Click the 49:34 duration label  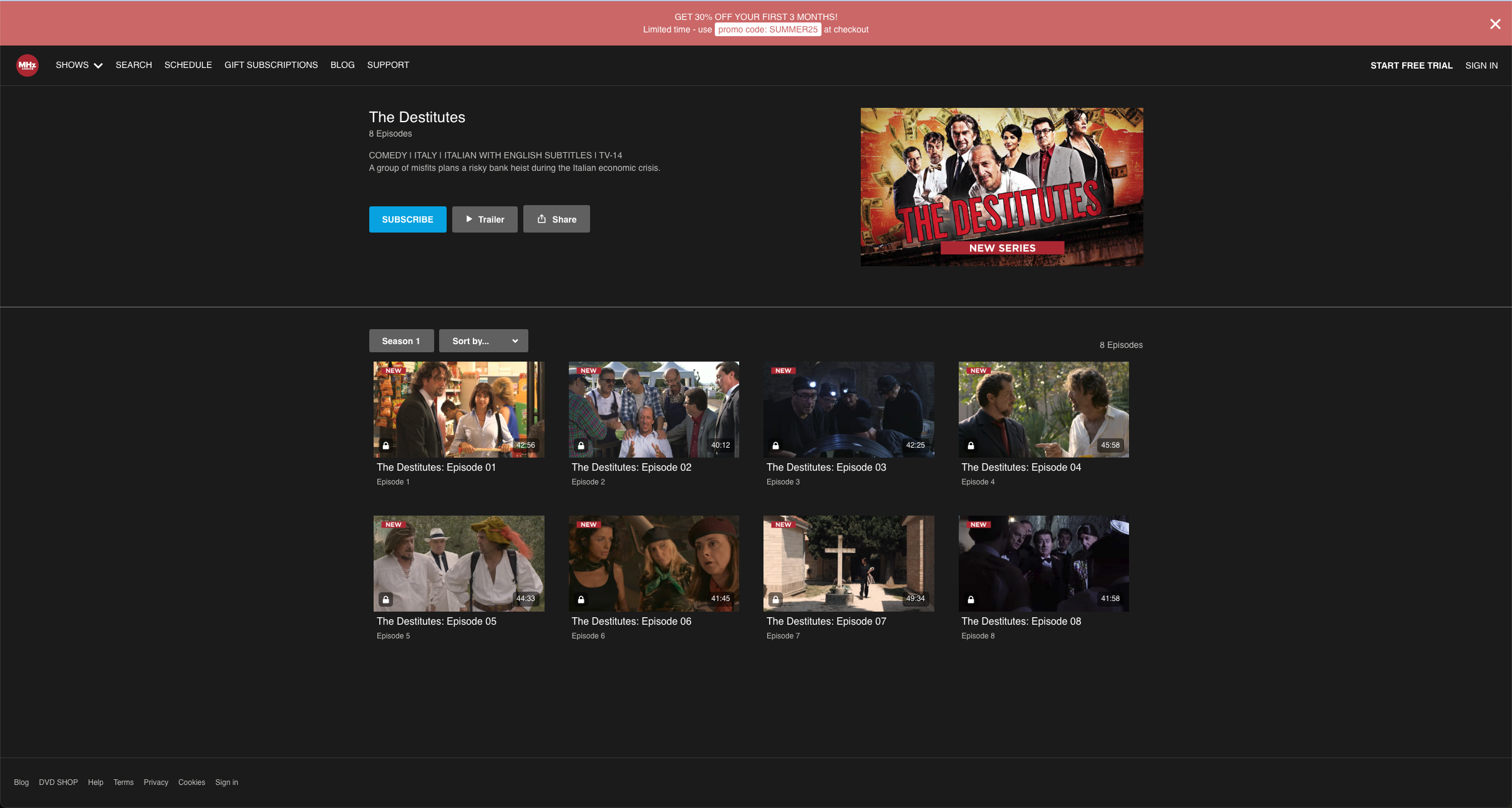pos(915,599)
